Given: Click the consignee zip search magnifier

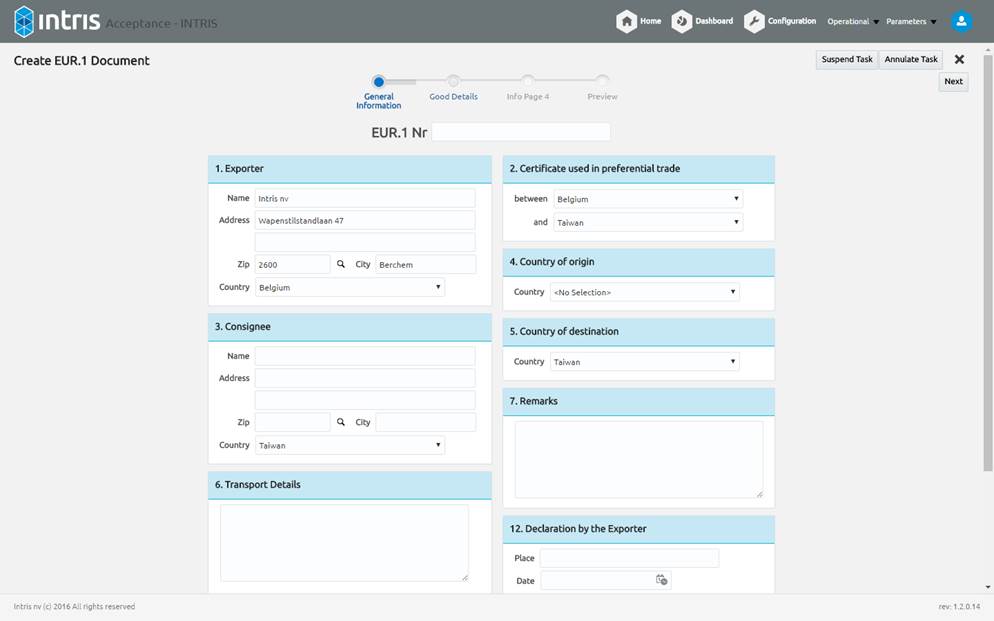Looking at the screenshot, I should pyautogui.click(x=341, y=422).
